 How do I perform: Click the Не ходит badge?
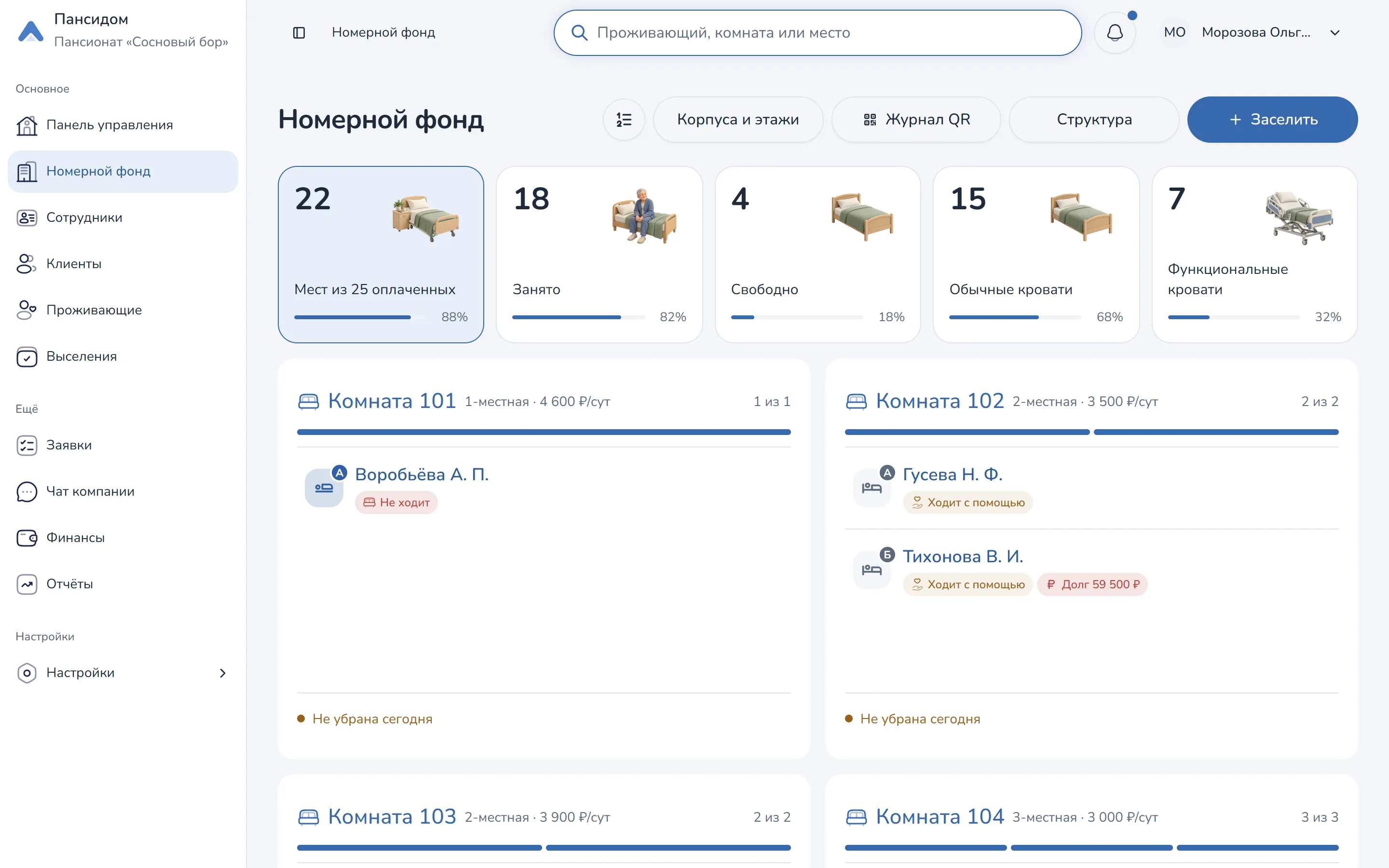(x=396, y=502)
